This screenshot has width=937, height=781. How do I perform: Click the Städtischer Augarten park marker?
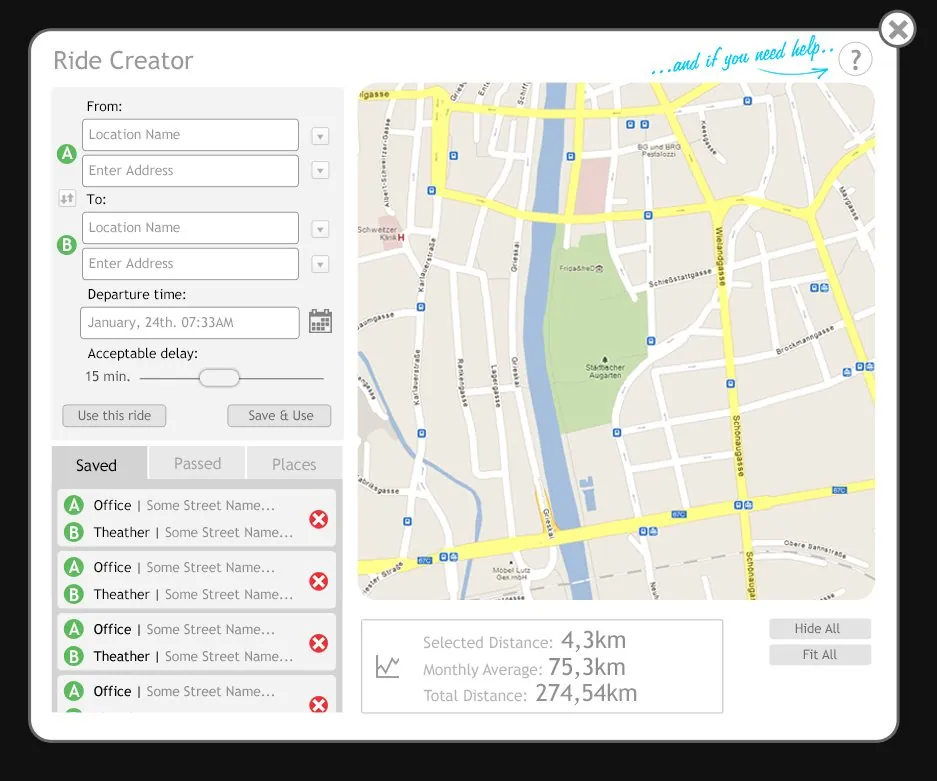point(605,360)
